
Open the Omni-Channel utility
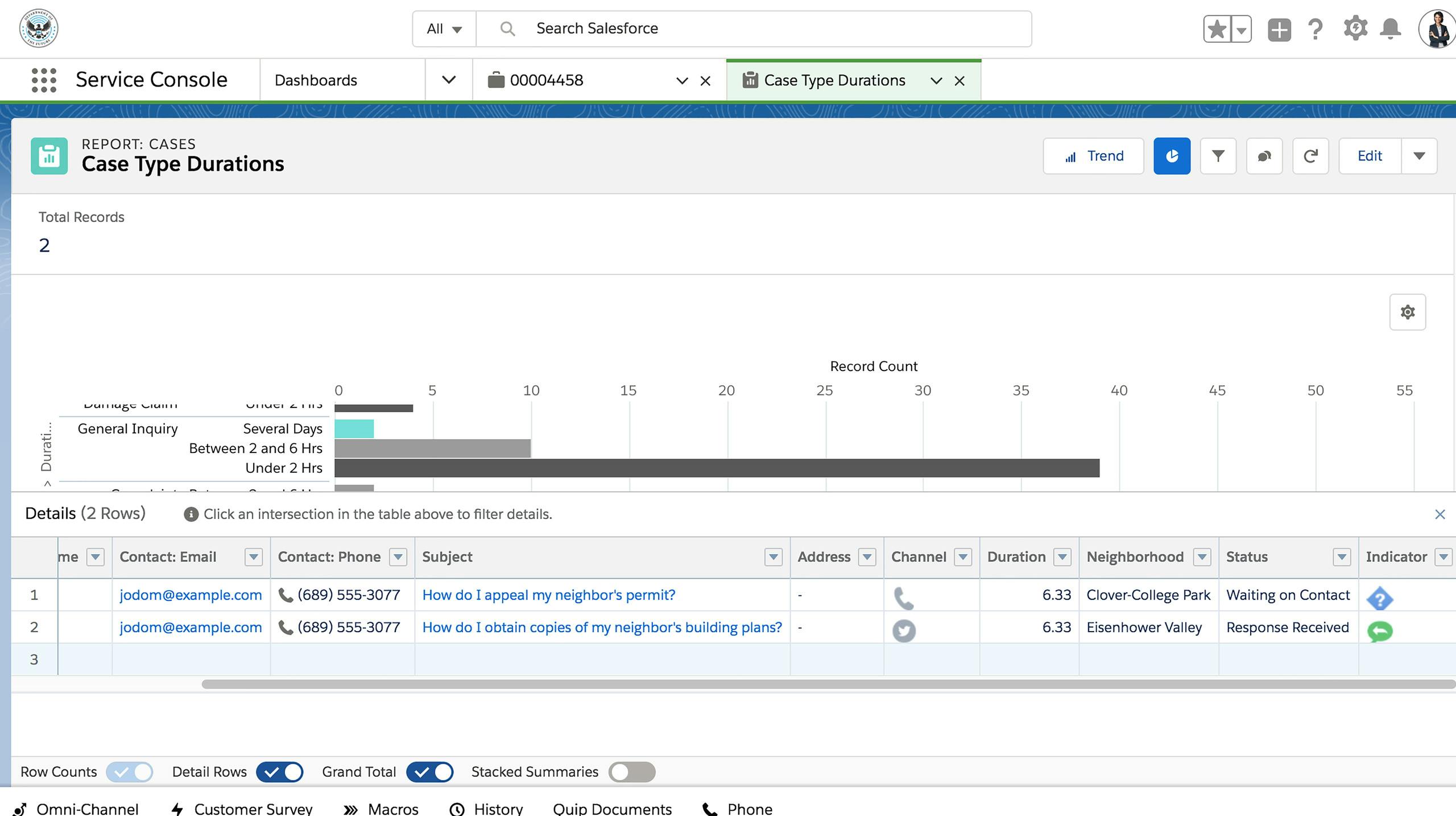[x=75, y=809]
